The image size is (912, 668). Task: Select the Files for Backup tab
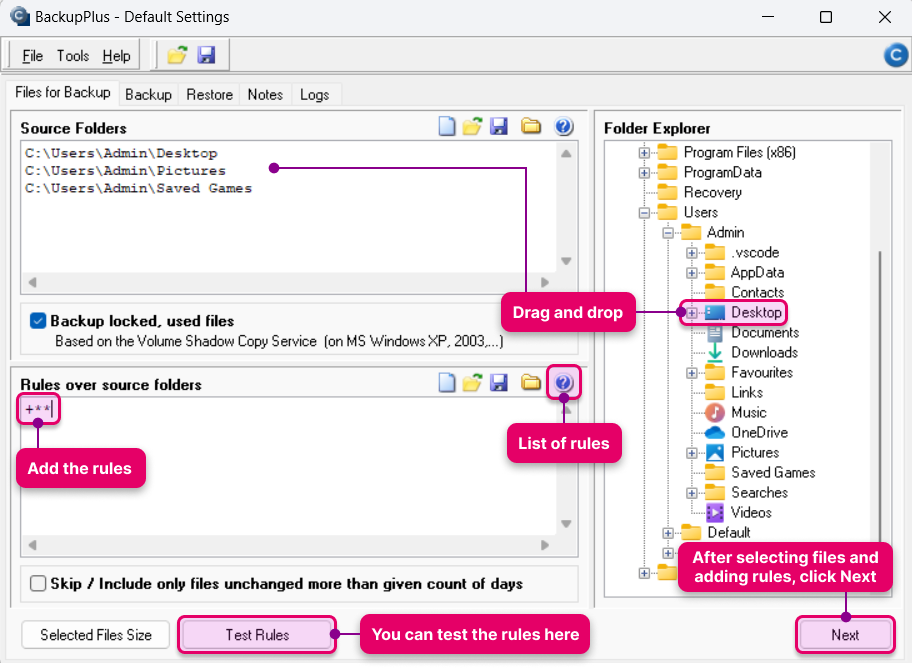point(63,93)
